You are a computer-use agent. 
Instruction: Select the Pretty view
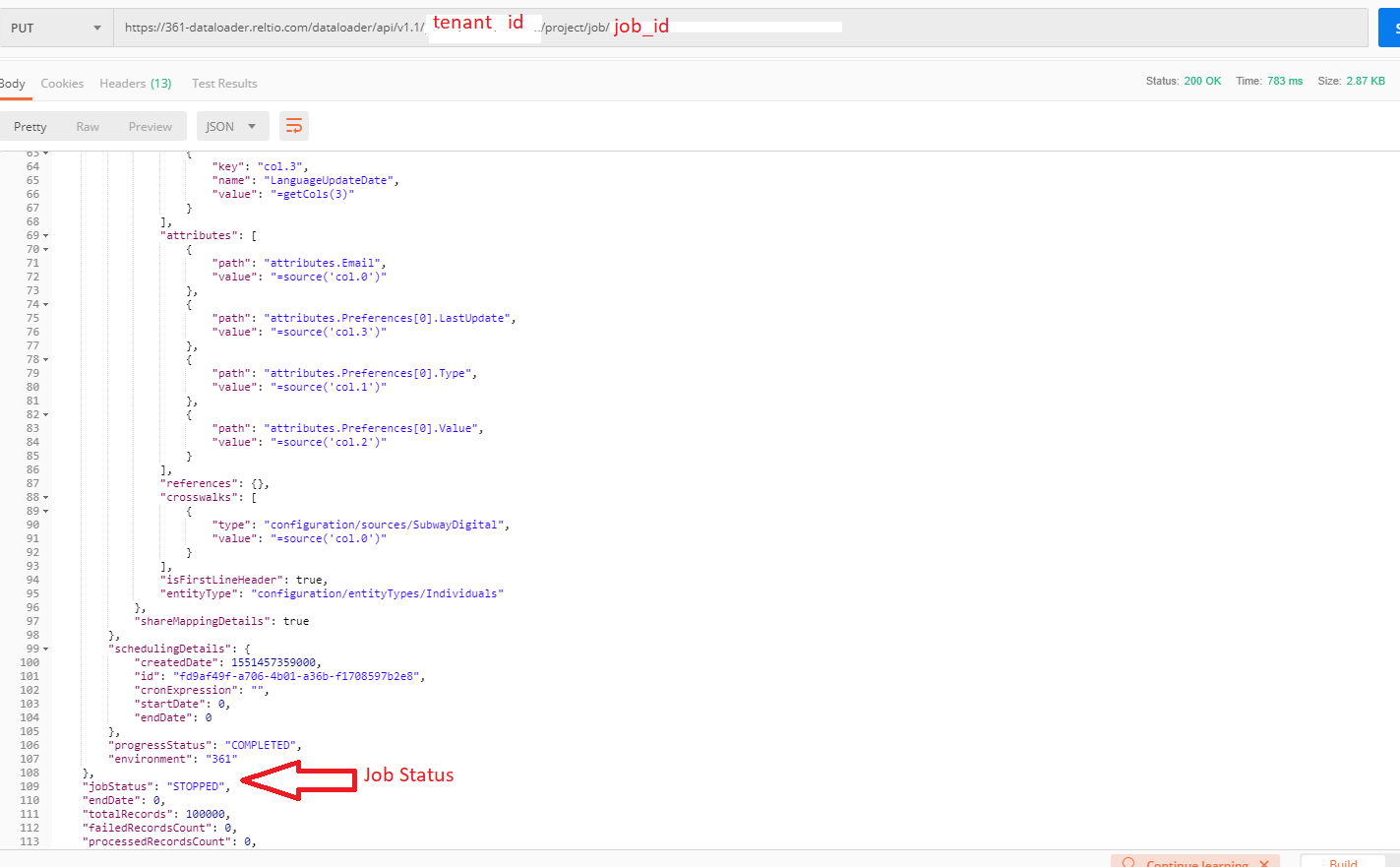30,127
